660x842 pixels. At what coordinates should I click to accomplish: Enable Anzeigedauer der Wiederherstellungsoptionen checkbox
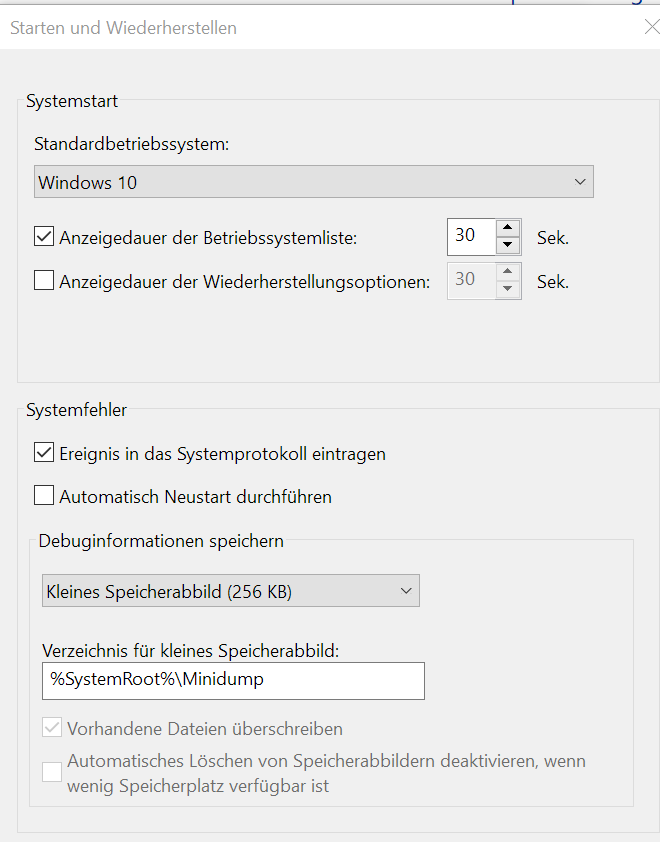pos(44,281)
